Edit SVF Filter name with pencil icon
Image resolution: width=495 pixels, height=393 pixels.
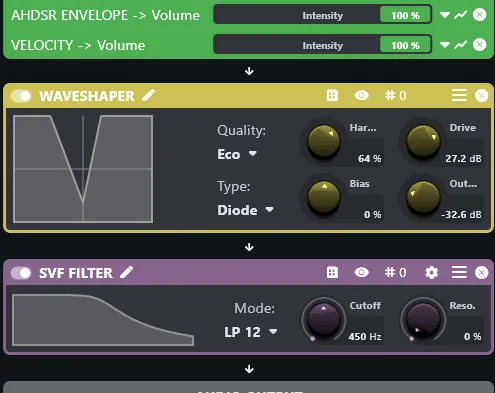coord(127,272)
